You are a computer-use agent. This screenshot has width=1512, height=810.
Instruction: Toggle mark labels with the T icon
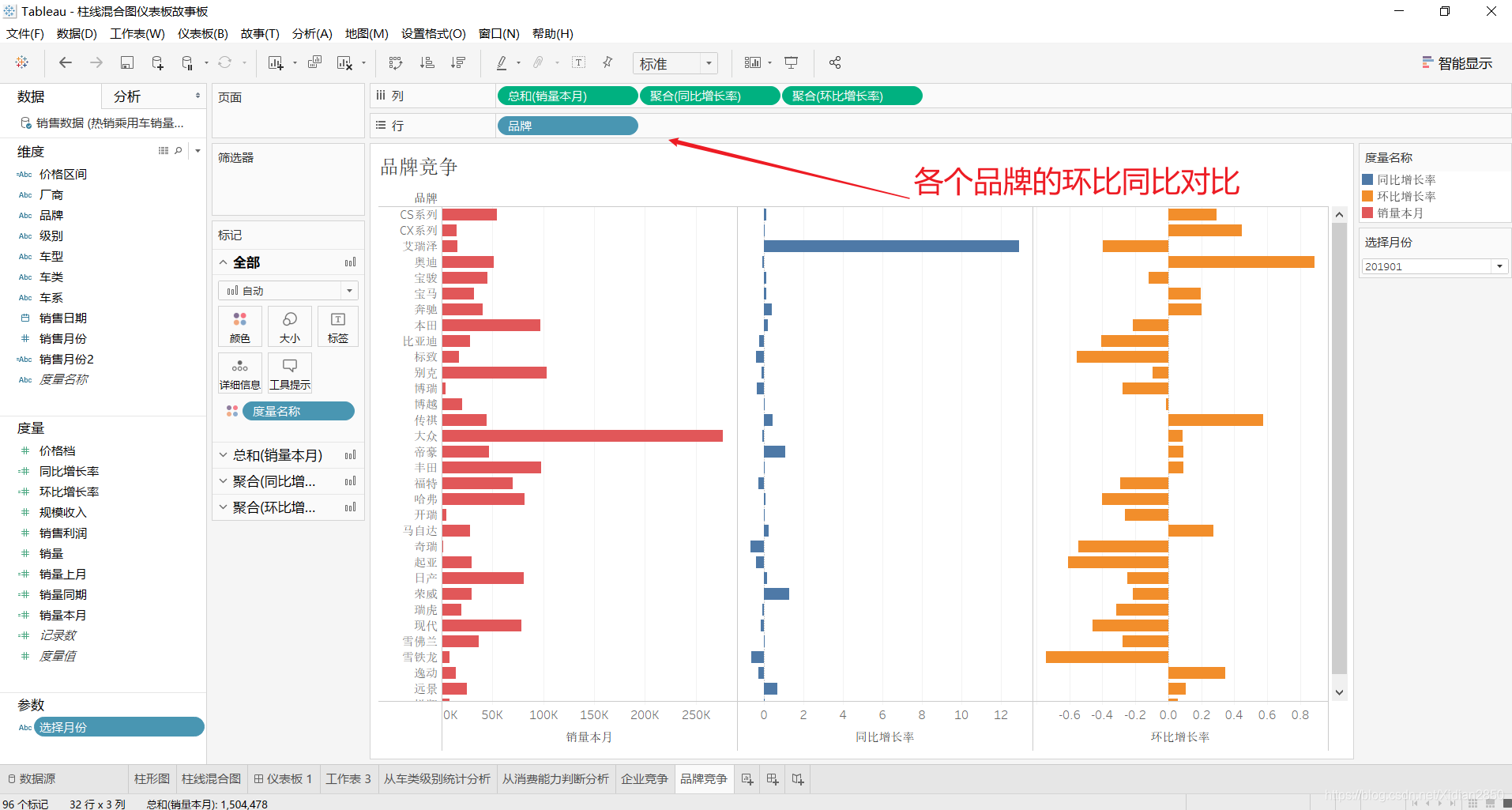coord(578,62)
